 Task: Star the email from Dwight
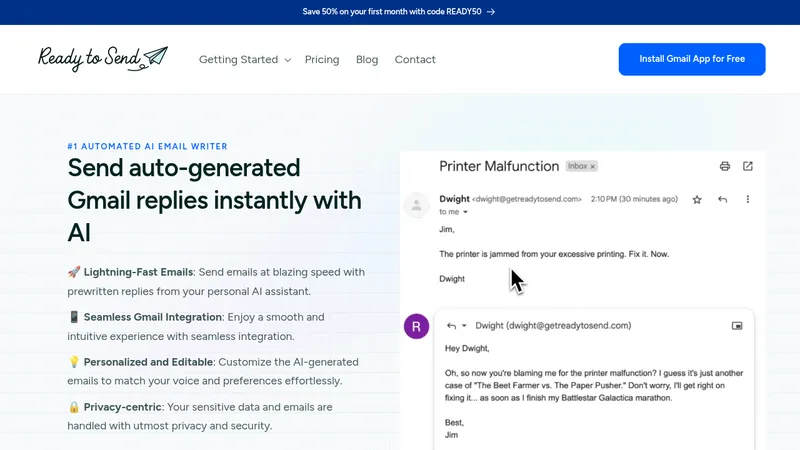pyautogui.click(x=697, y=199)
